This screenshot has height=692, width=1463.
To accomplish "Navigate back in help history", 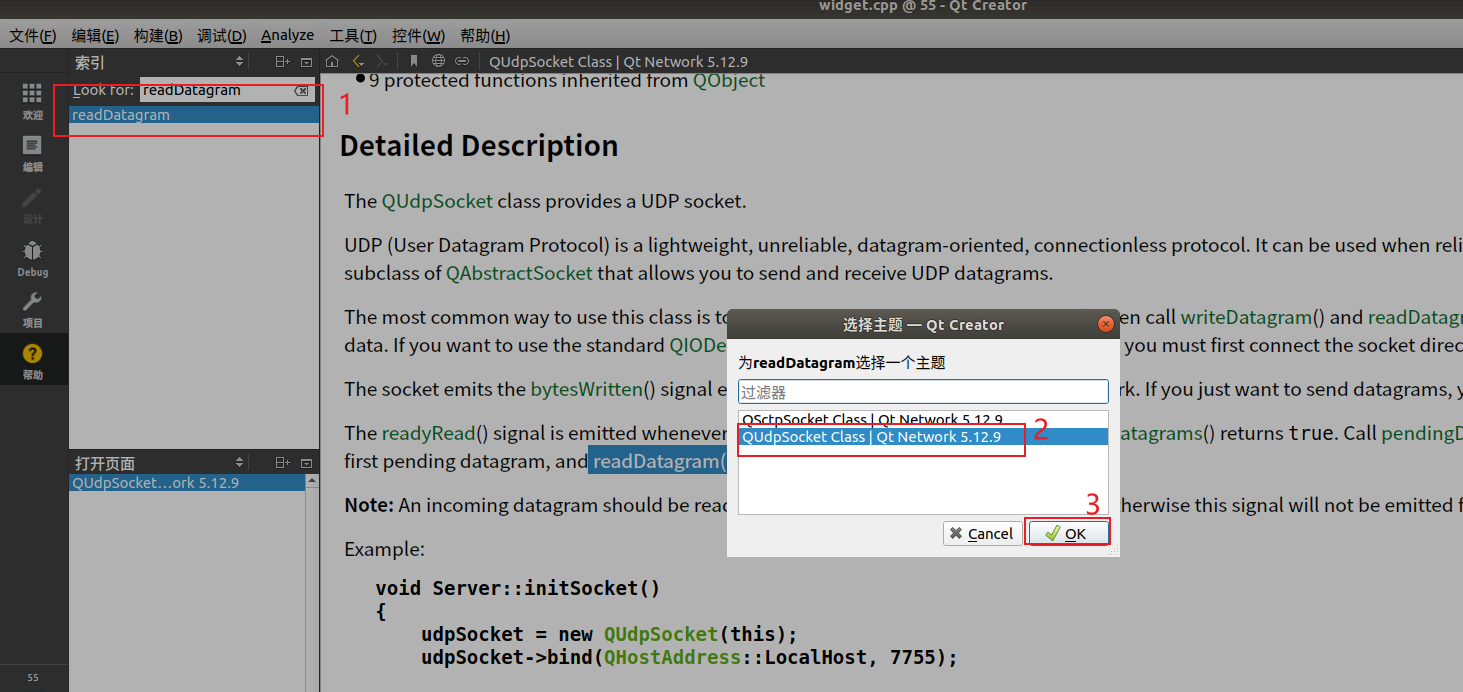I will point(357,62).
